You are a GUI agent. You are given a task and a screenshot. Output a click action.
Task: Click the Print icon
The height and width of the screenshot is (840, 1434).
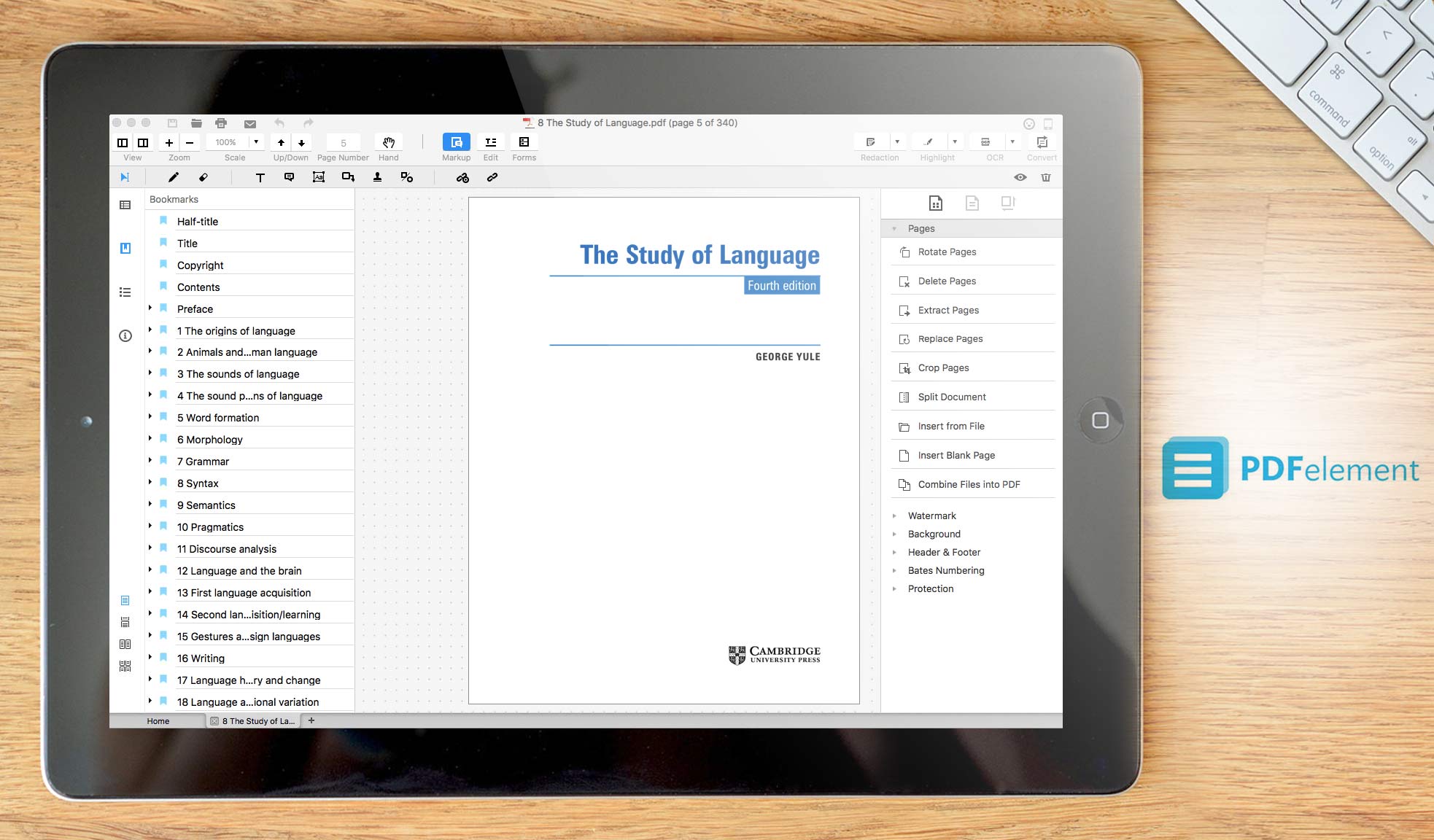221,123
